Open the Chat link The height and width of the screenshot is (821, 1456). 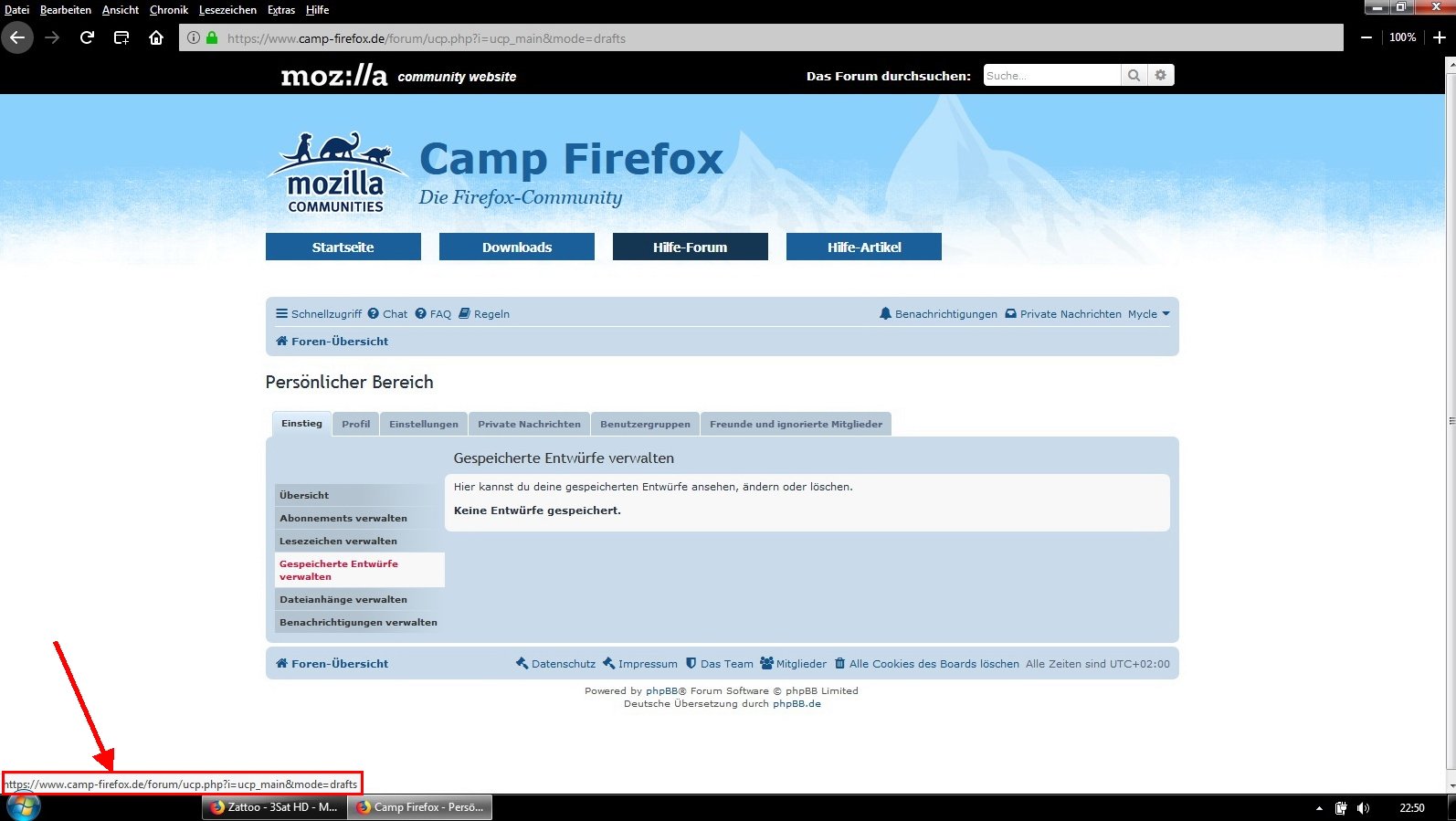pyautogui.click(x=387, y=313)
